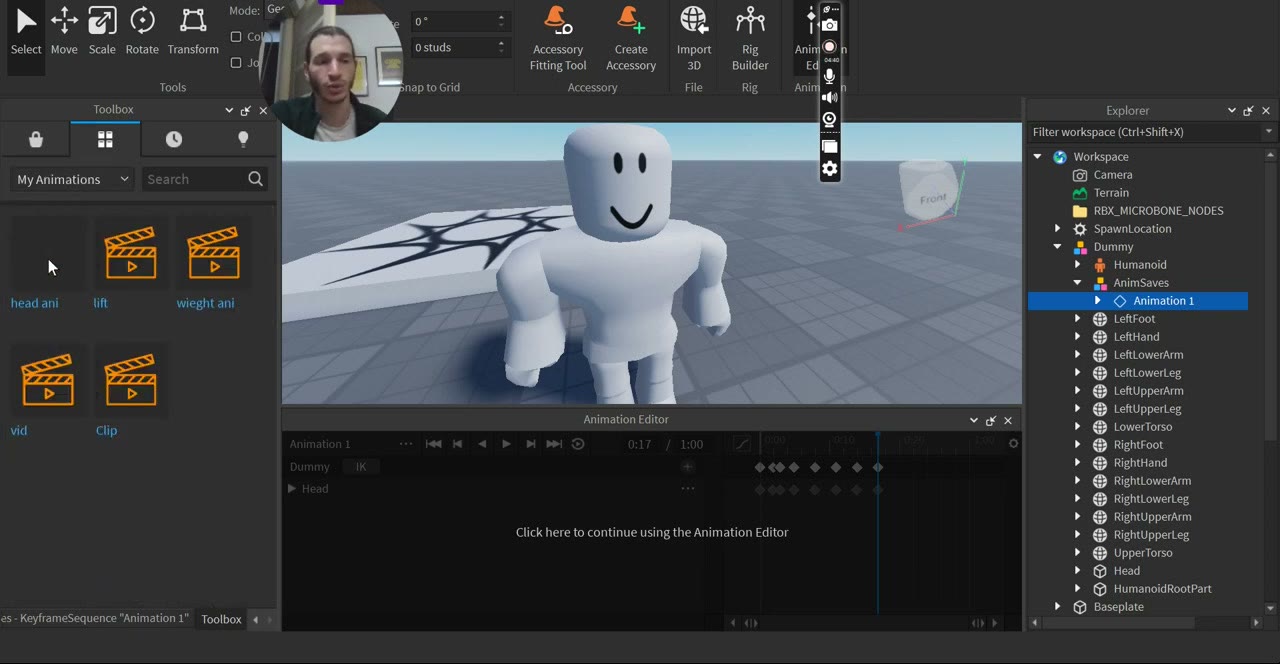1280x664 pixels.
Task: Expand the SpawnLocation node
Action: coord(1057,229)
